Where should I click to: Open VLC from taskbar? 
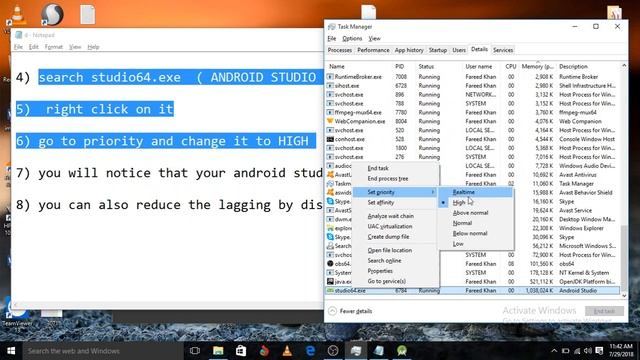coord(287,351)
